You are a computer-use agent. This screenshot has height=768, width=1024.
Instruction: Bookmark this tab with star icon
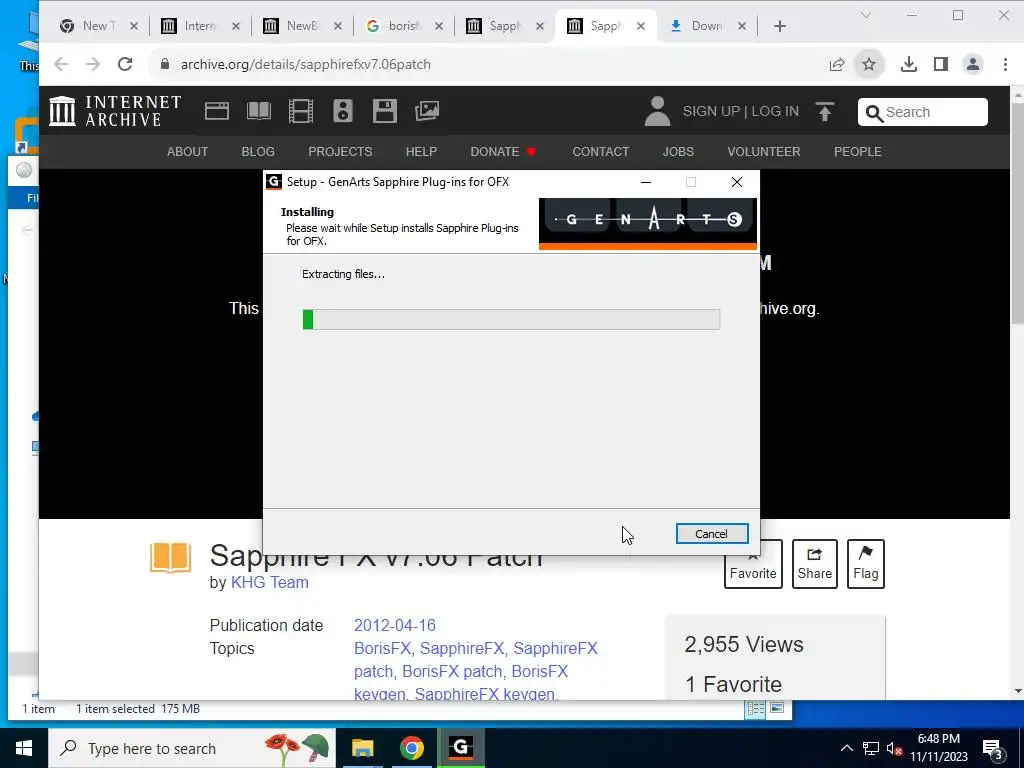coord(869,64)
